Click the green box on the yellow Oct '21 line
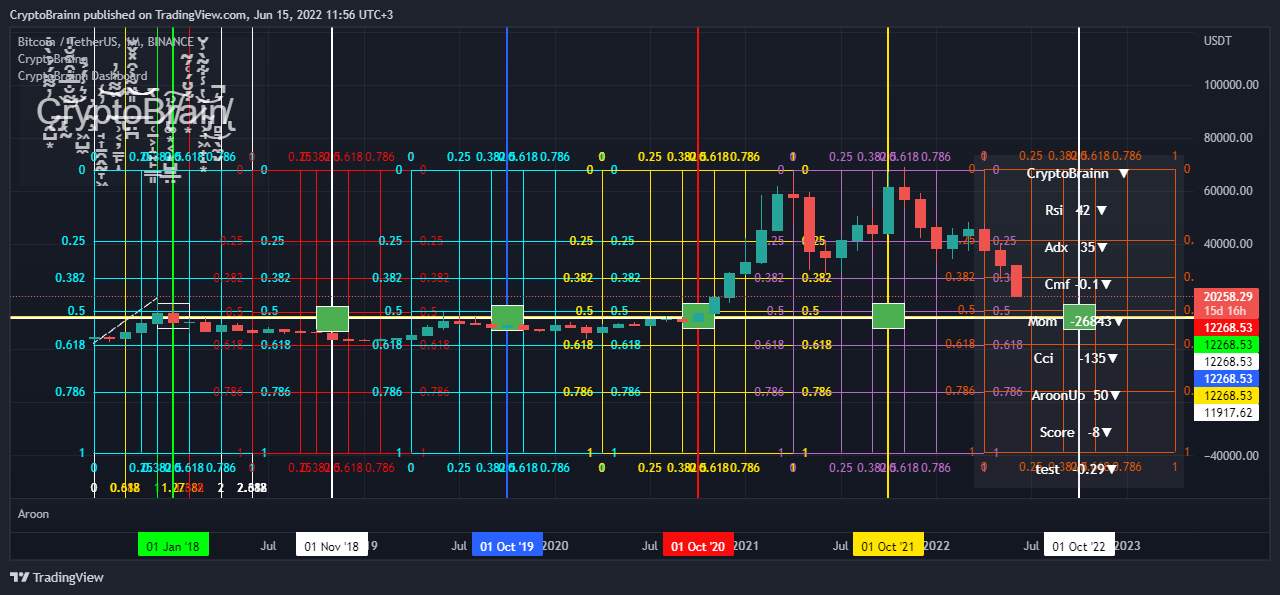This screenshot has width=1280, height=595. point(889,315)
